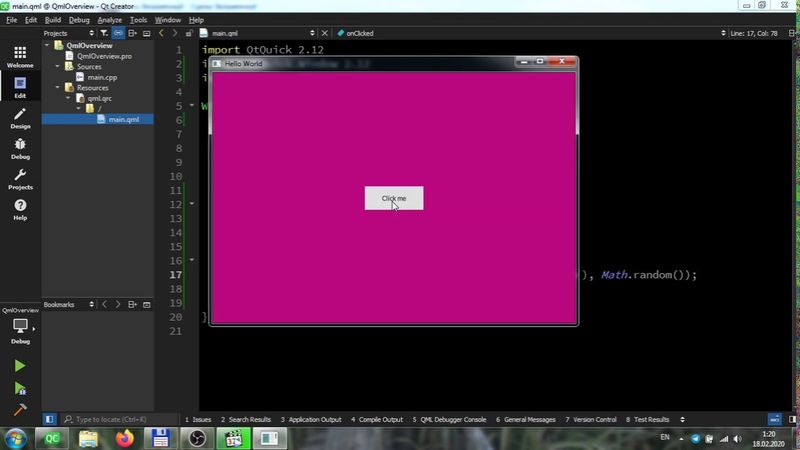Click the filter tree icon in Projects pane
This screenshot has height=450, width=800.
(x=104, y=33)
